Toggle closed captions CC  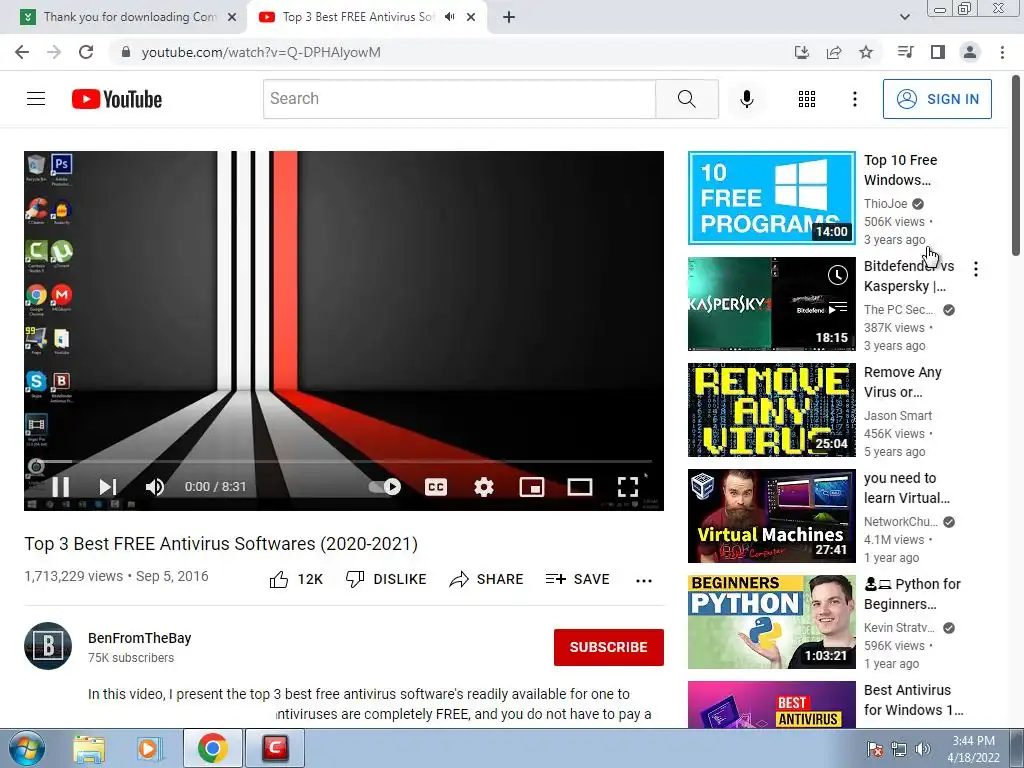coord(436,487)
